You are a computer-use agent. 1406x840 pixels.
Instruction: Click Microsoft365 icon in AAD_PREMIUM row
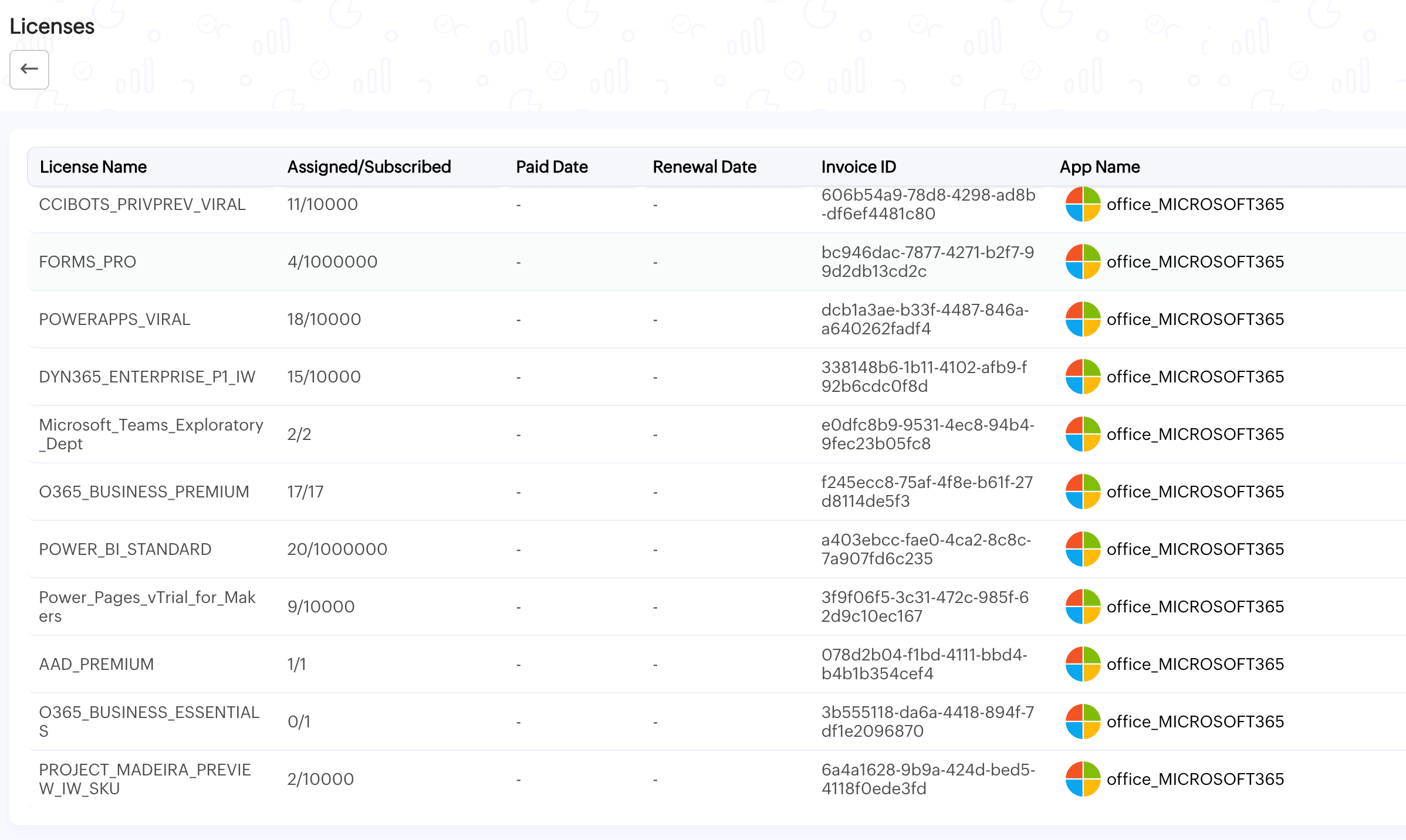[1083, 664]
